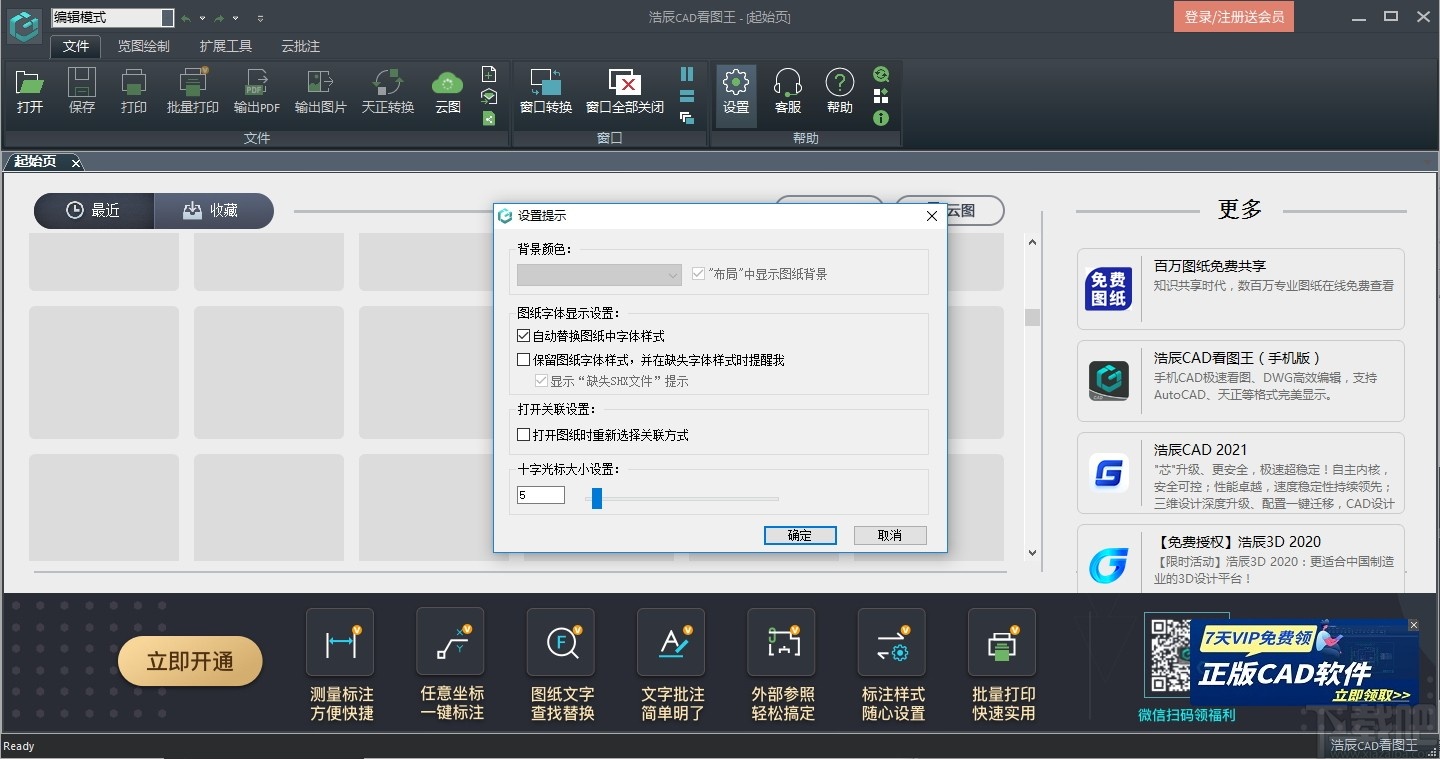
Task: Open the 天正转换 conversion tool
Action: (387, 90)
